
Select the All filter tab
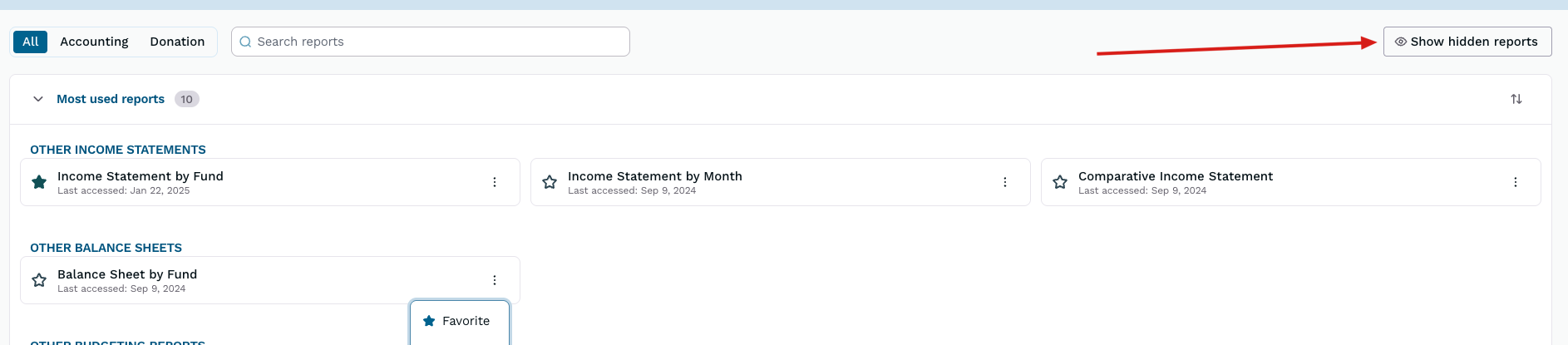(x=31, y=42)
